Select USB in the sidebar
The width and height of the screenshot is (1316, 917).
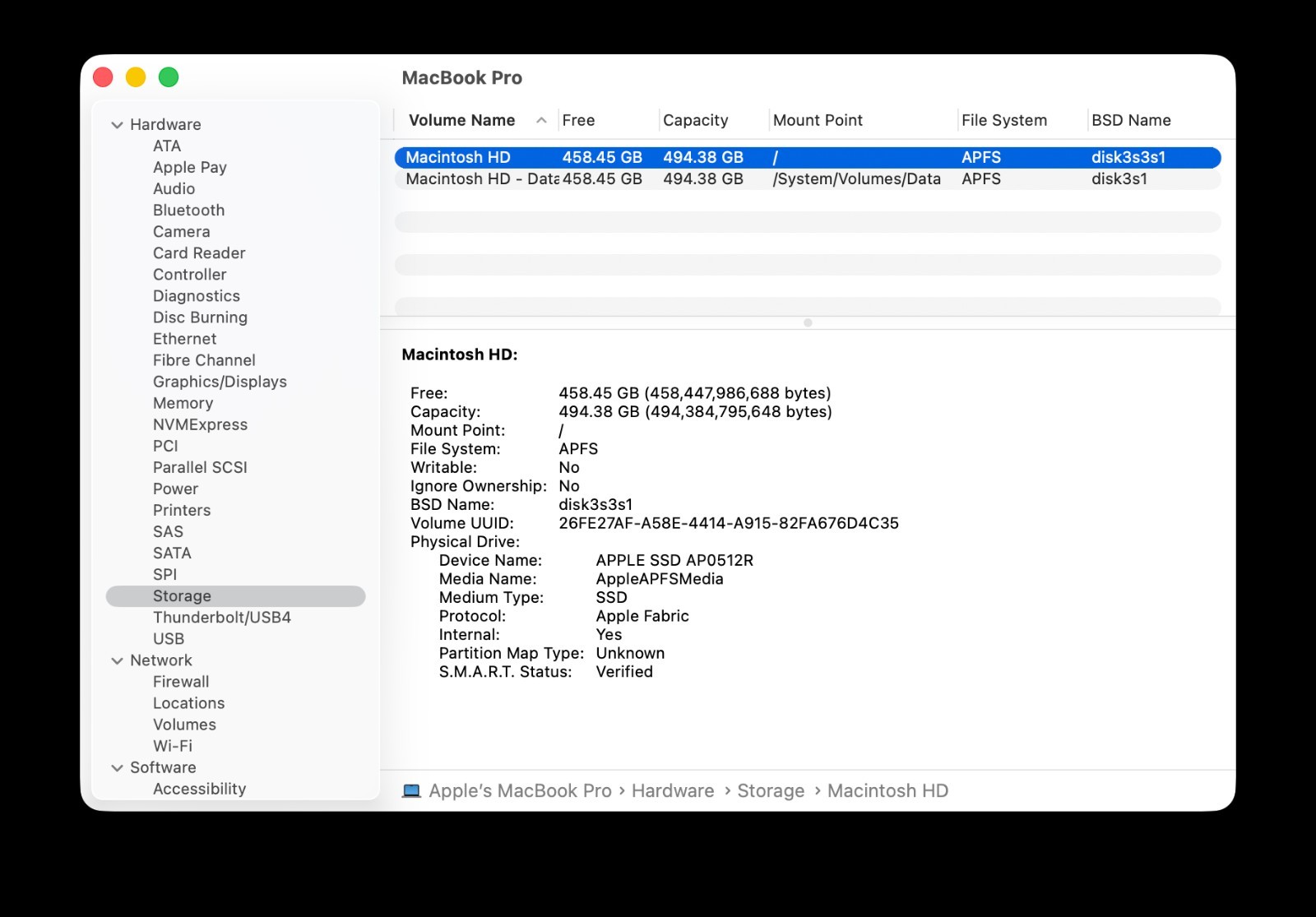click(169, 638)
